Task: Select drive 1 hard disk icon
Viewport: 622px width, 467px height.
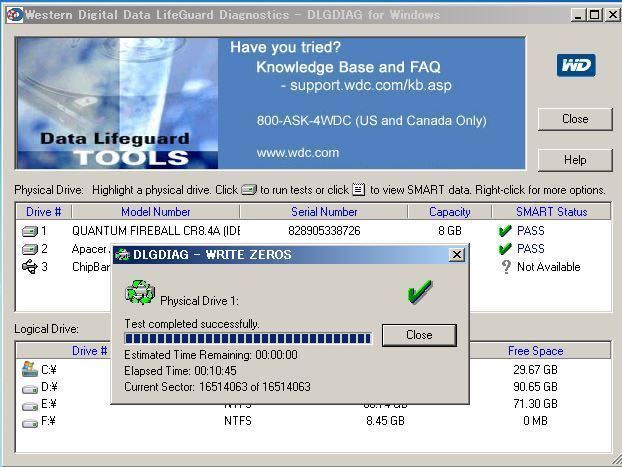Action: click(29, 231)
